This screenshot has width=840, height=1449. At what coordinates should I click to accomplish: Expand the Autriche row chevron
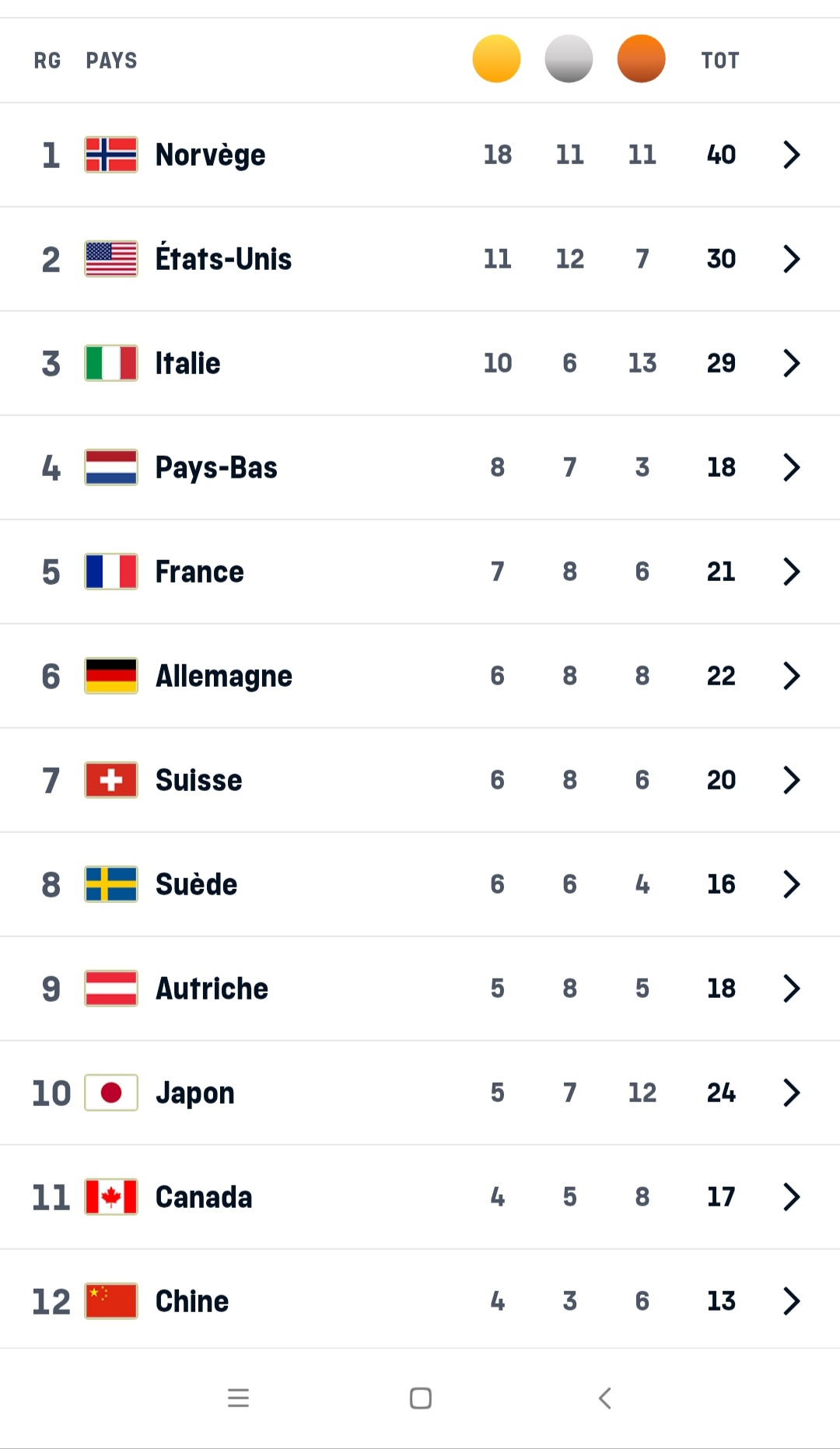[791, 989]
